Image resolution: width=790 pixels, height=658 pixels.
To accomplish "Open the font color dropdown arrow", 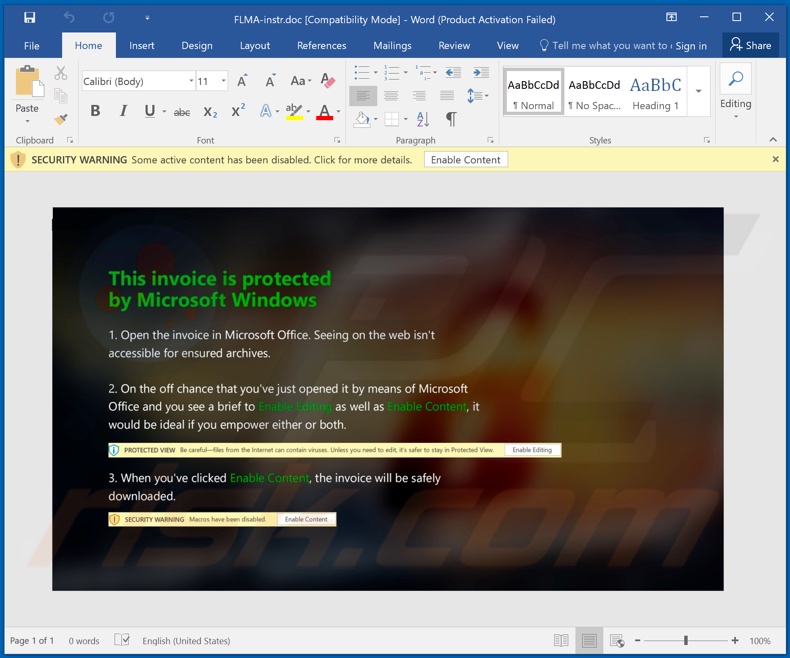I will pos(339,111).
